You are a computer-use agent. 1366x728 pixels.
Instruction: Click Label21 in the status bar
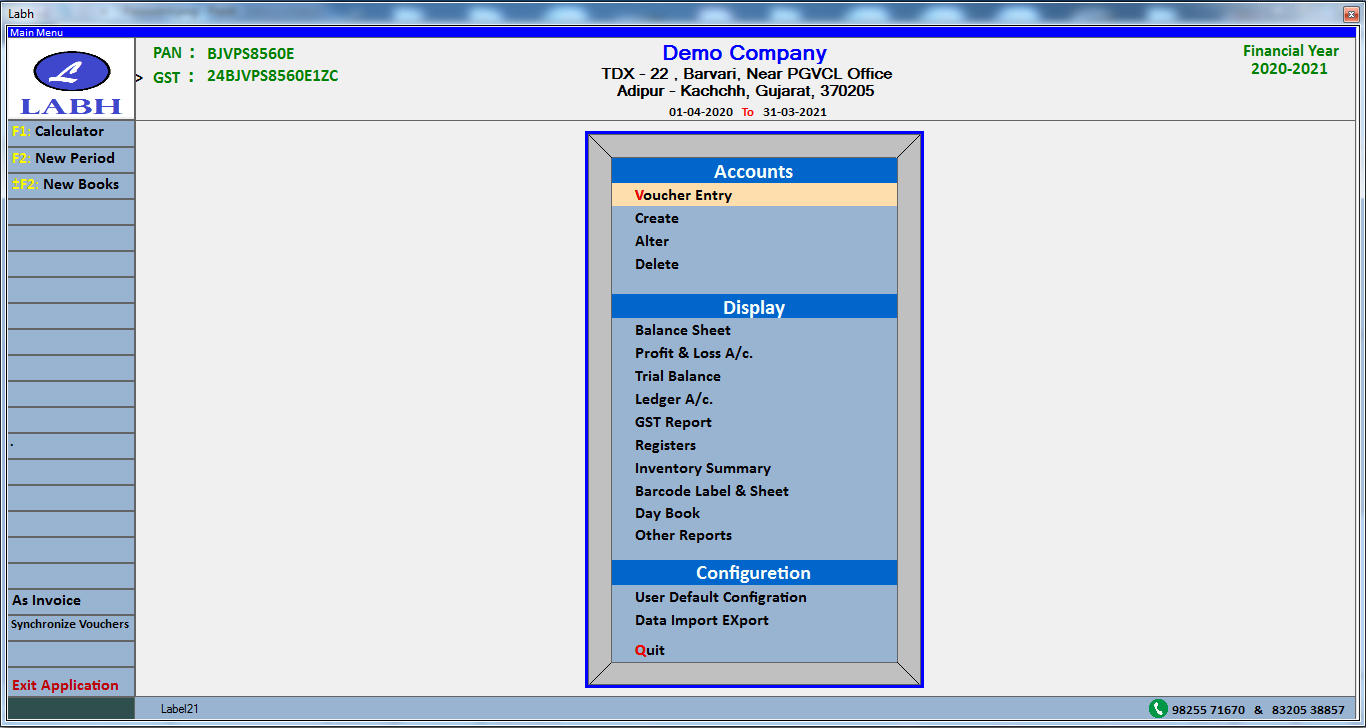(x=180, y=709)
